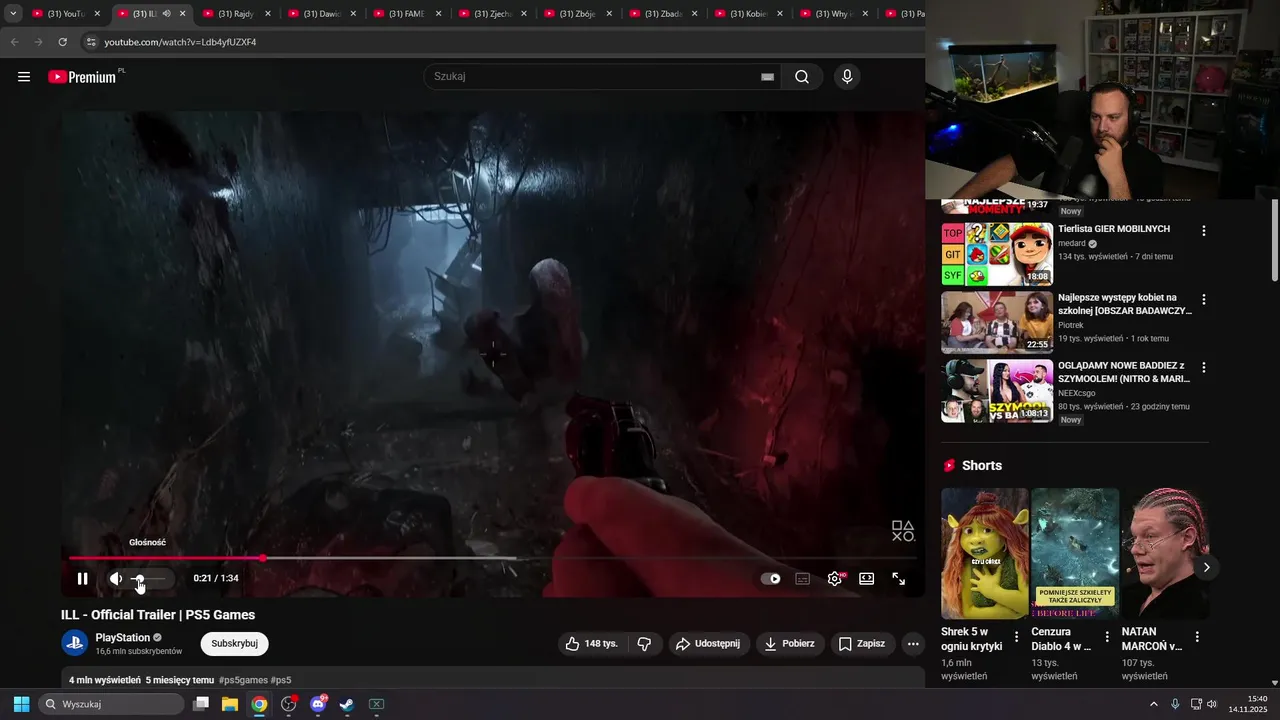Mute the ILL tab via speaker icon

(x=166, y=14)
